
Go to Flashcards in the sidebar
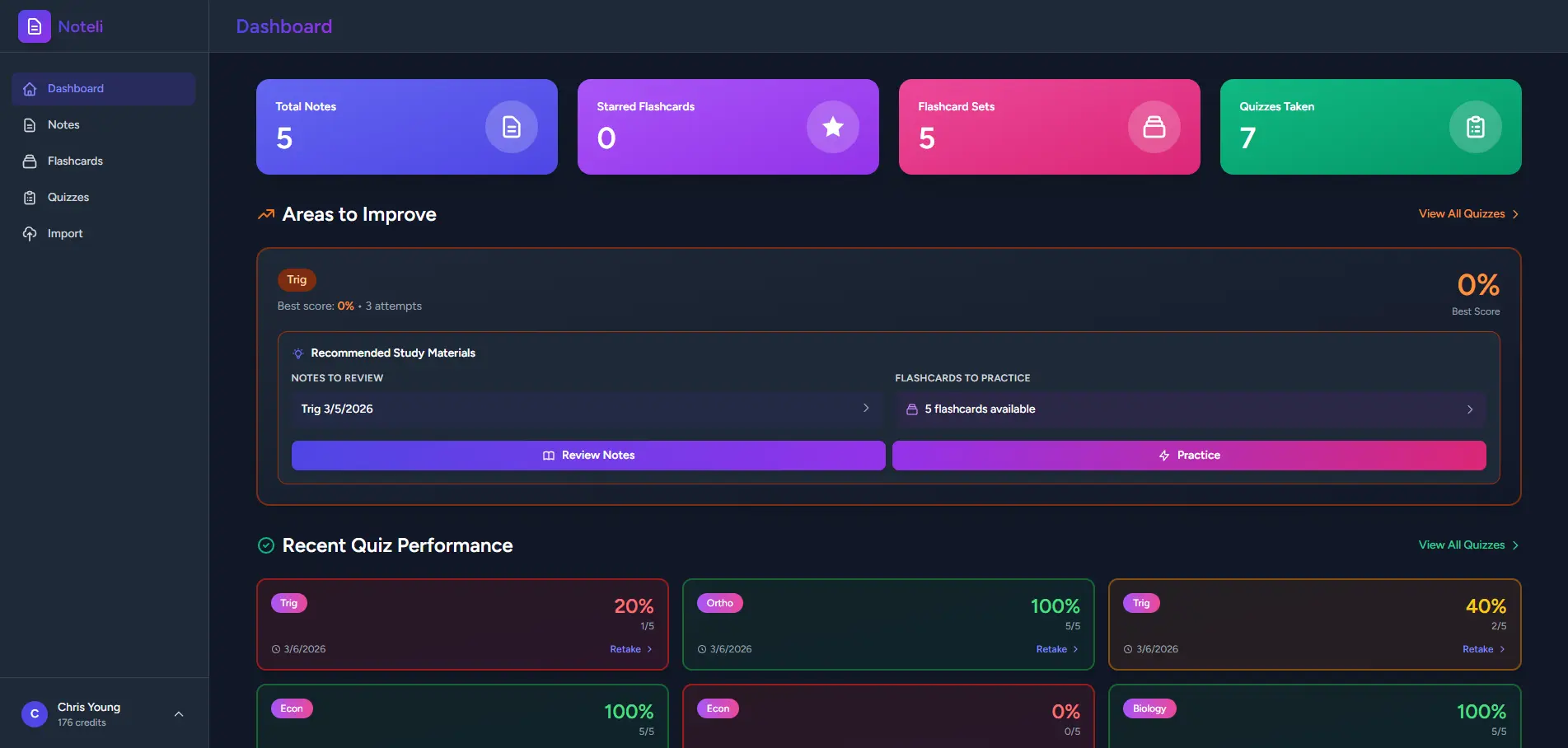pyautogui.click(x=75, y=161)
